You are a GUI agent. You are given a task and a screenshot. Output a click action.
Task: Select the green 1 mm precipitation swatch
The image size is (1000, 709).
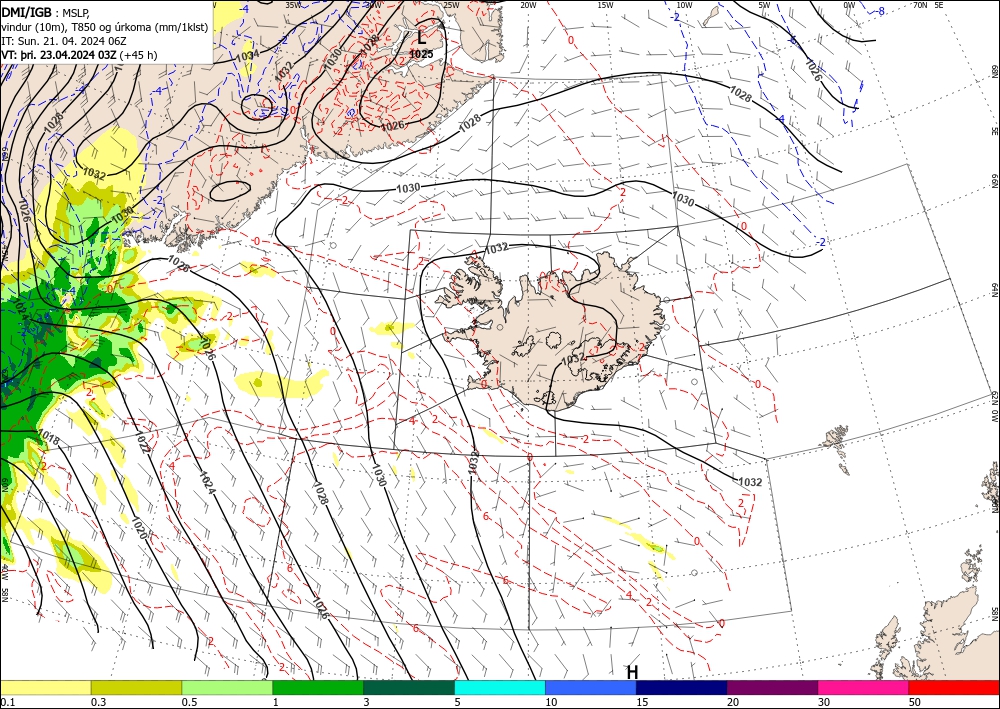[x=318, y=687]
